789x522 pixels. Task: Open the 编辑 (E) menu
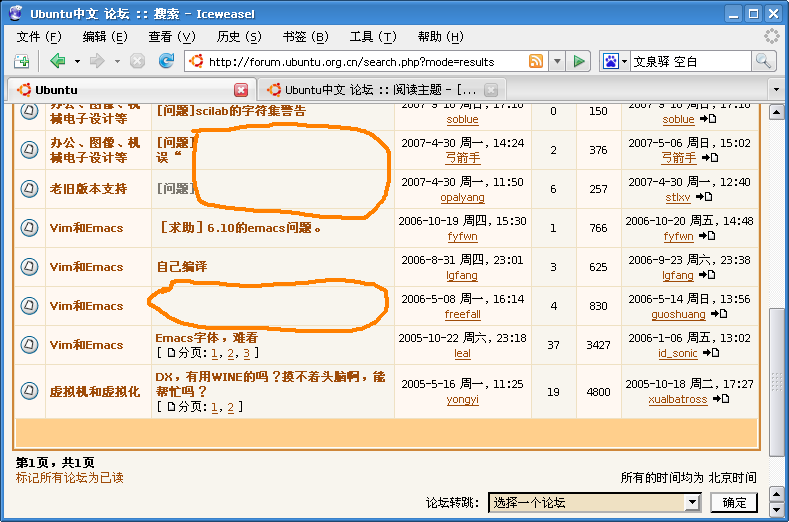pyautogui.click(x=105, y=36)
